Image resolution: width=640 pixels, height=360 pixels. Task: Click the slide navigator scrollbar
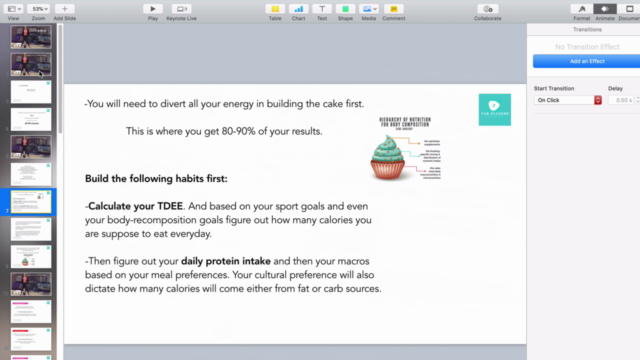tap(60, 78)
